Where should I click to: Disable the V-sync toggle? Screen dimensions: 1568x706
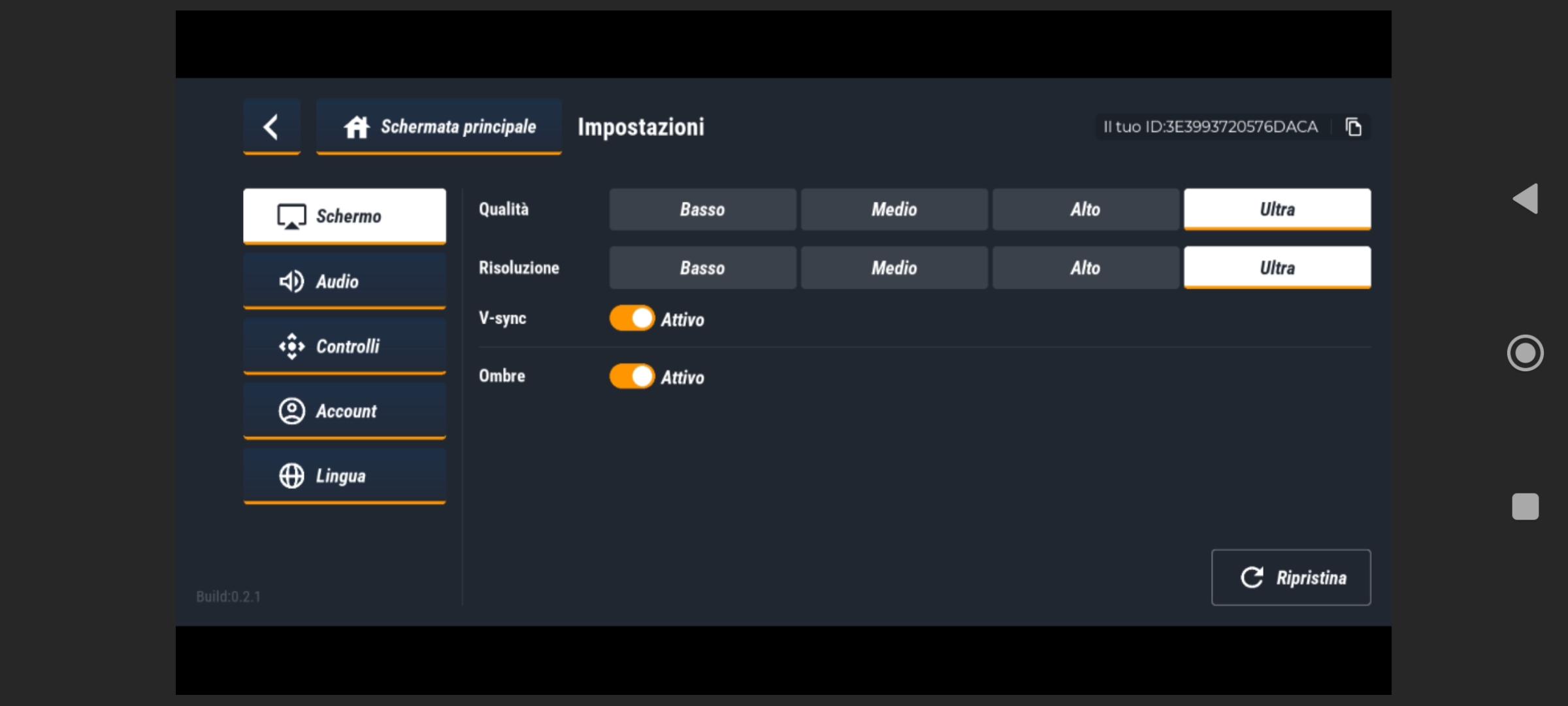tap(632, 318)
